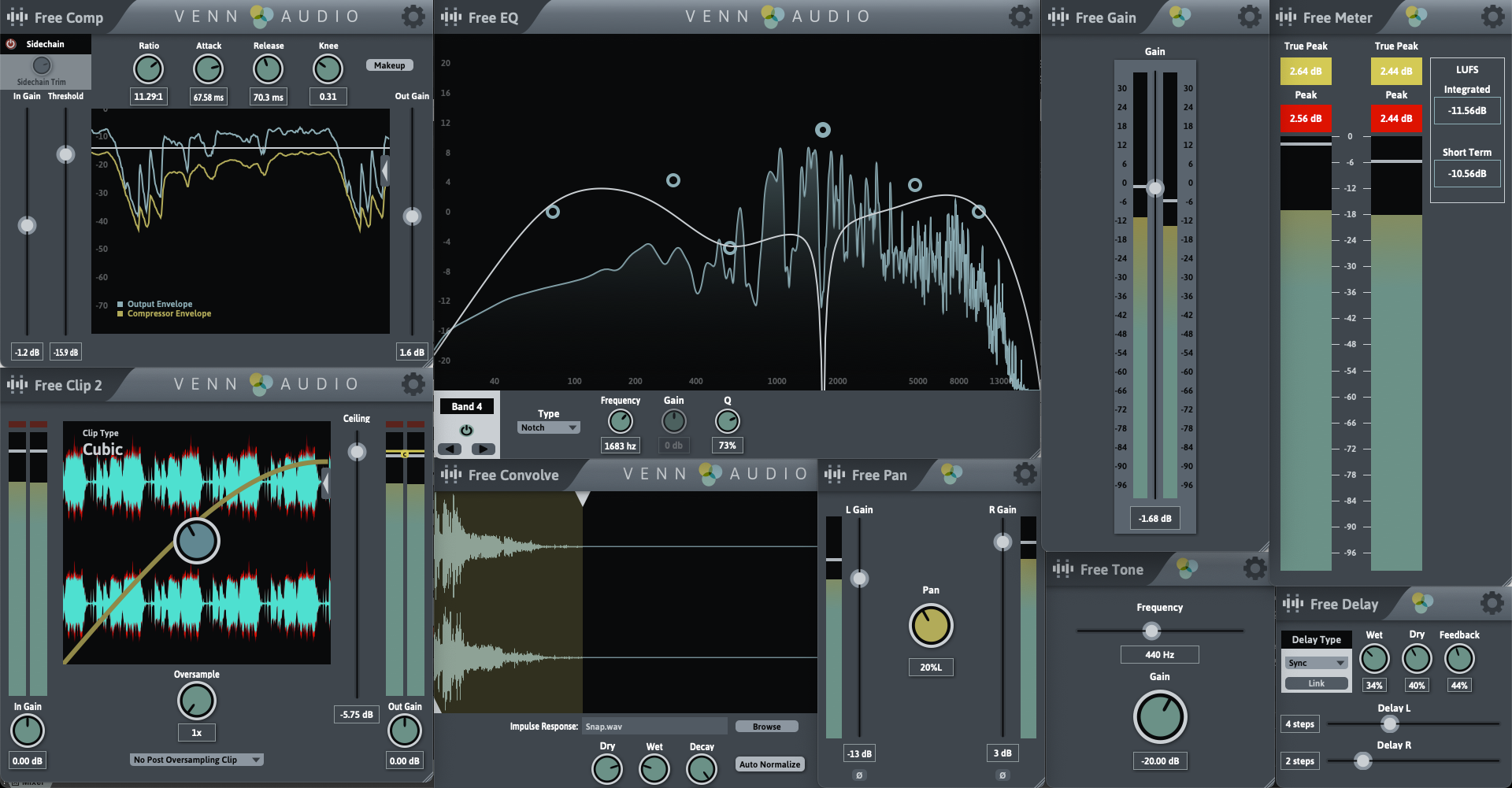This screenshot has height=788, width=1512.
Task: Toggle phase invert on Free Pan left channel
Action: [859, 775]
